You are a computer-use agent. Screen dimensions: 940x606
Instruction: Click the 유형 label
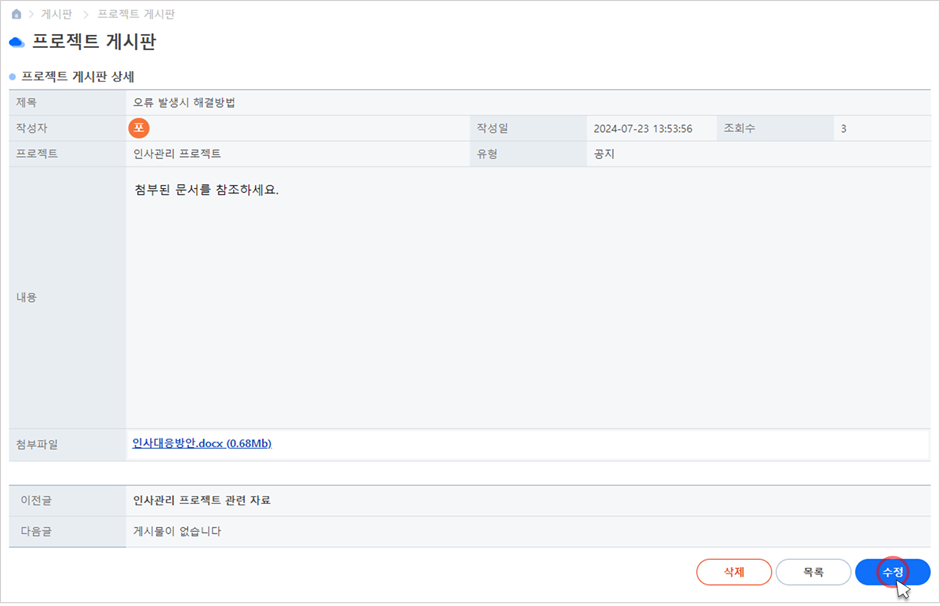(x=487, y=153)
